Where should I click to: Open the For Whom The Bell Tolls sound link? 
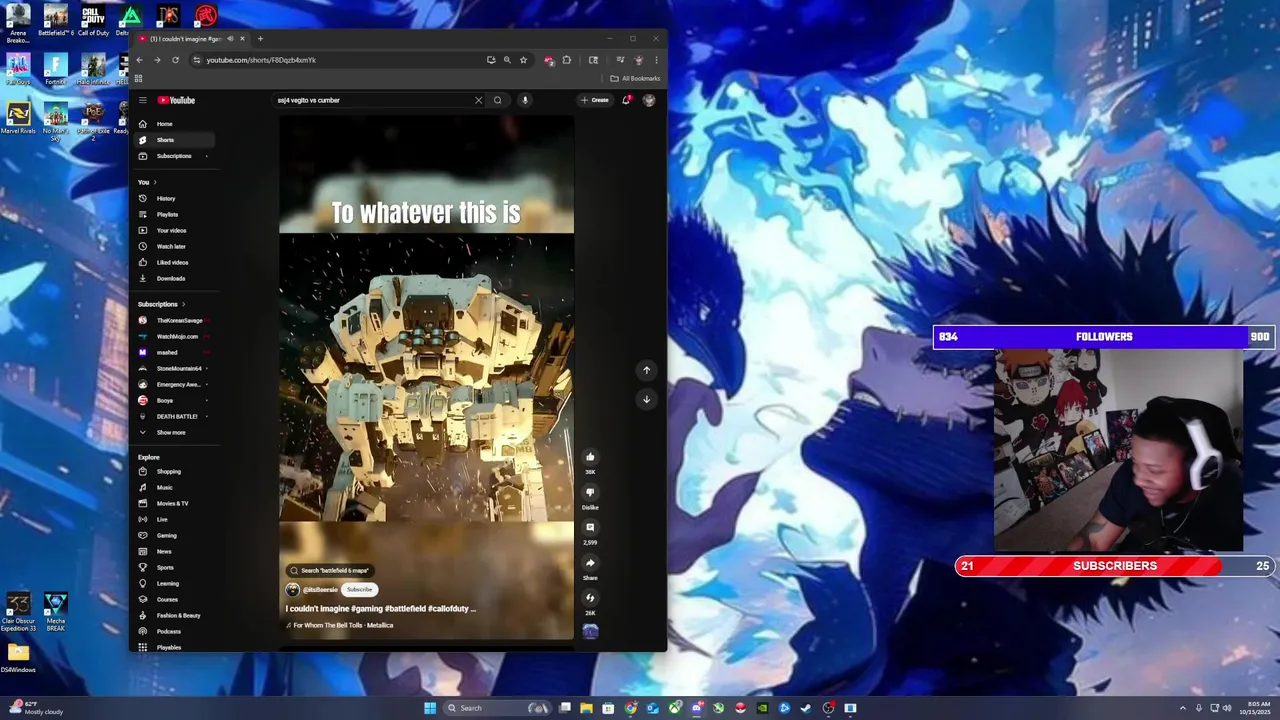click(340, 625)
